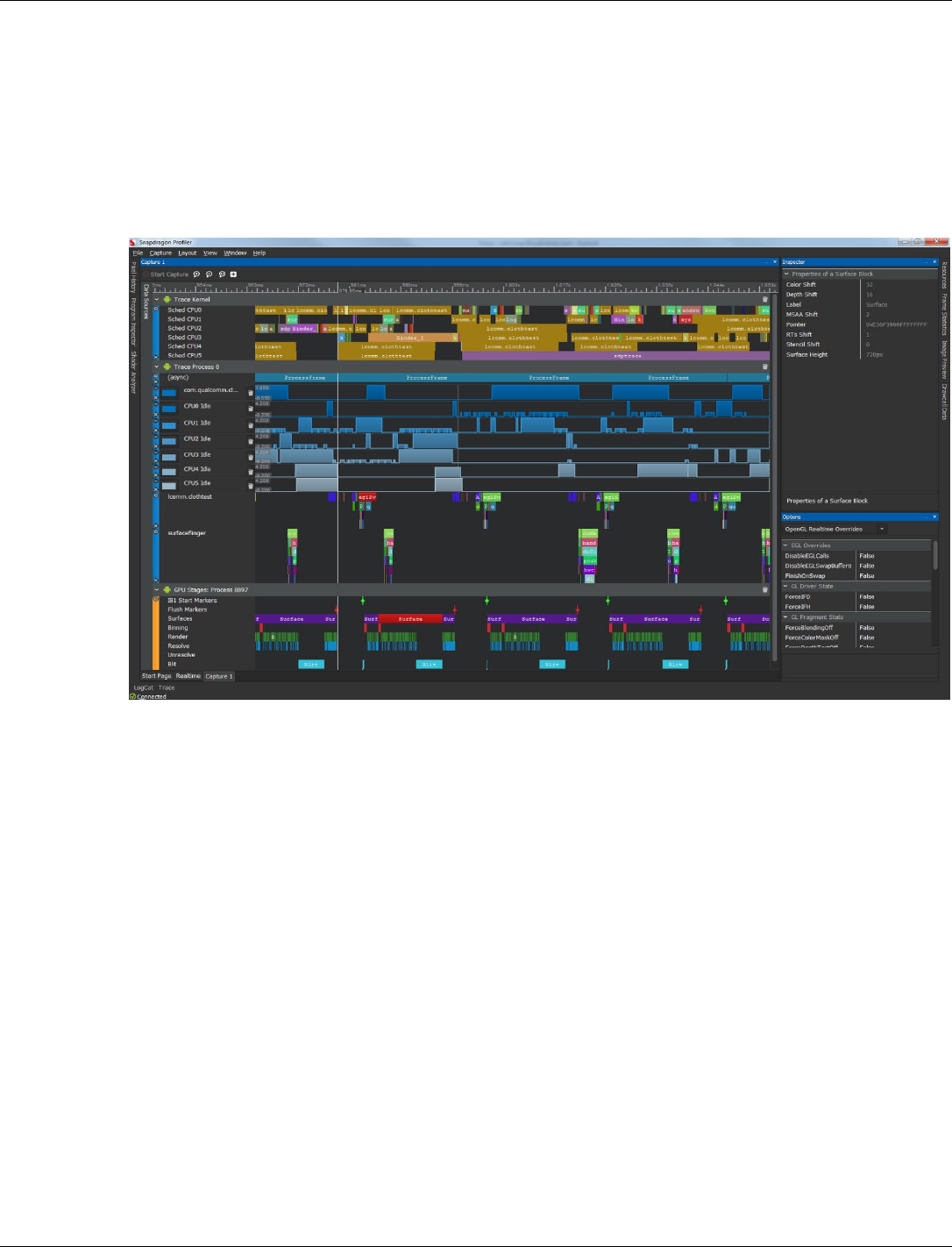952x1247 pixels.
Task: Click the third speech-bubble icon in capture toolbar
Action: (x=222, y=274)
